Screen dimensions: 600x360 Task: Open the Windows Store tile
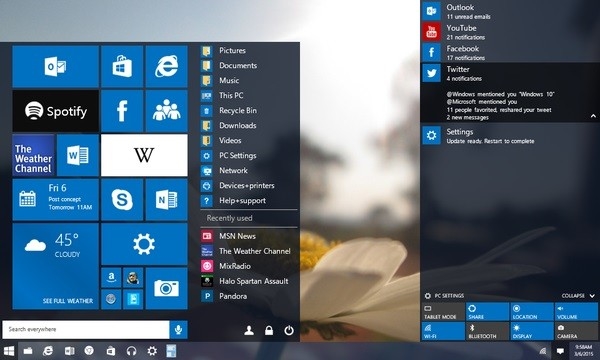click(122, 67)
